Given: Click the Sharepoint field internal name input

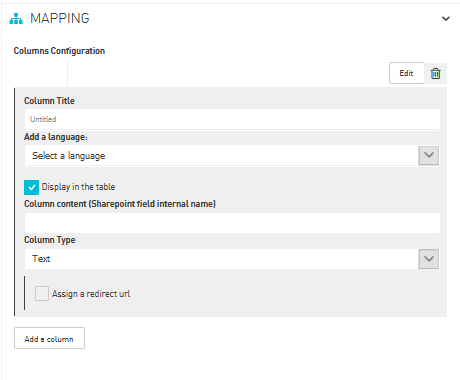Looking at the screenshot, I should 232,223.
